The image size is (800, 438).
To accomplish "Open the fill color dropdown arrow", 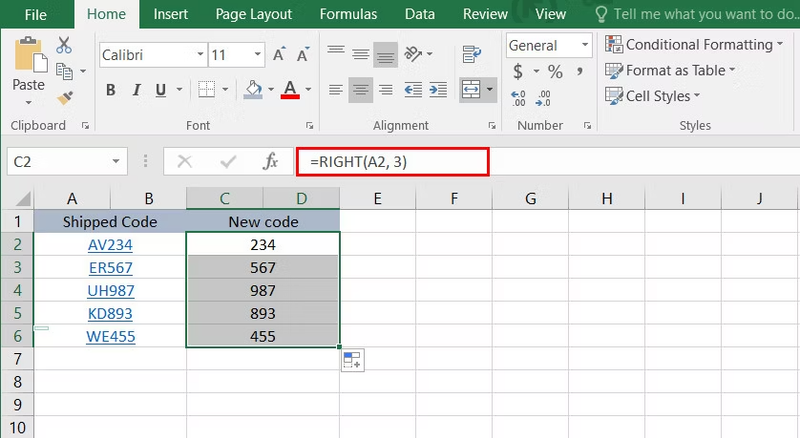I will 271,90.
